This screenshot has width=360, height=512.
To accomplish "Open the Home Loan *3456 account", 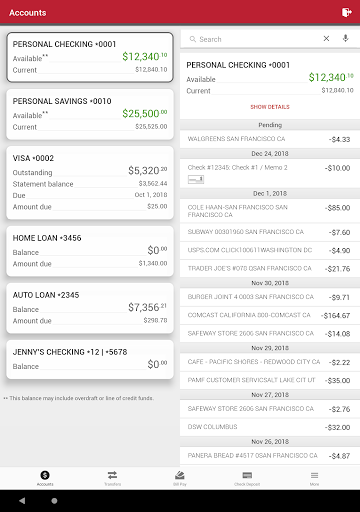I will point(90,251).
